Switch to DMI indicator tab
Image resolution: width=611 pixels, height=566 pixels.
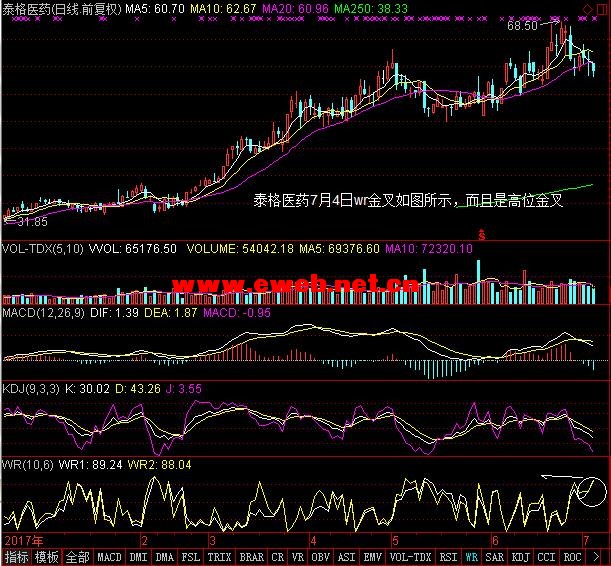(x=138, y=557)
